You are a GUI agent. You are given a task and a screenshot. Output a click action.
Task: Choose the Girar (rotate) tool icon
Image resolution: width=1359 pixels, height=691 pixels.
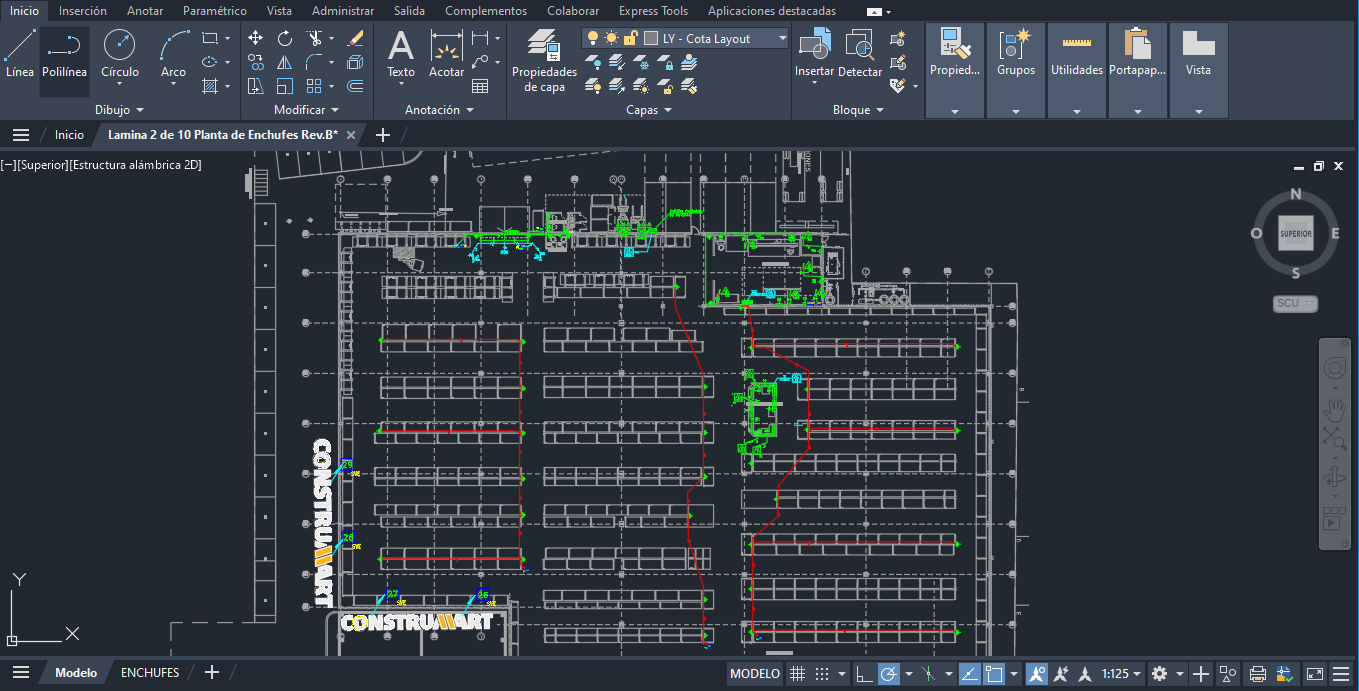285,38
